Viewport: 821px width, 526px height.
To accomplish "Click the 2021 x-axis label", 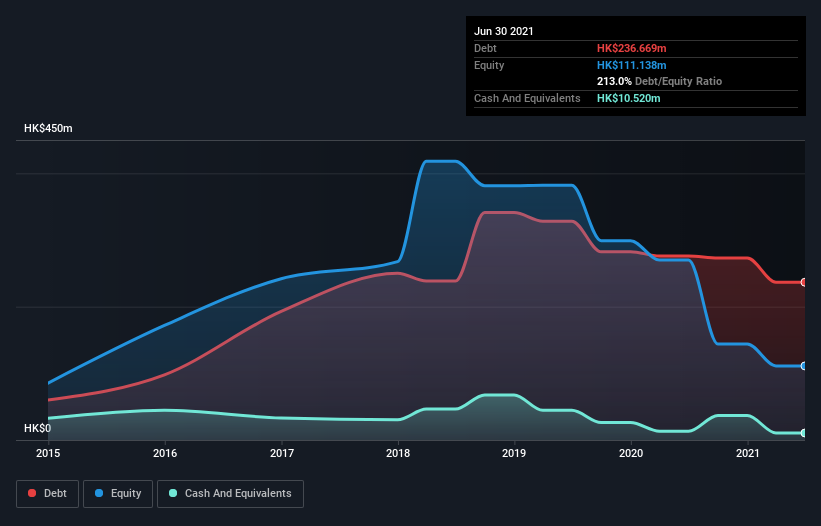I will [748, 453].
